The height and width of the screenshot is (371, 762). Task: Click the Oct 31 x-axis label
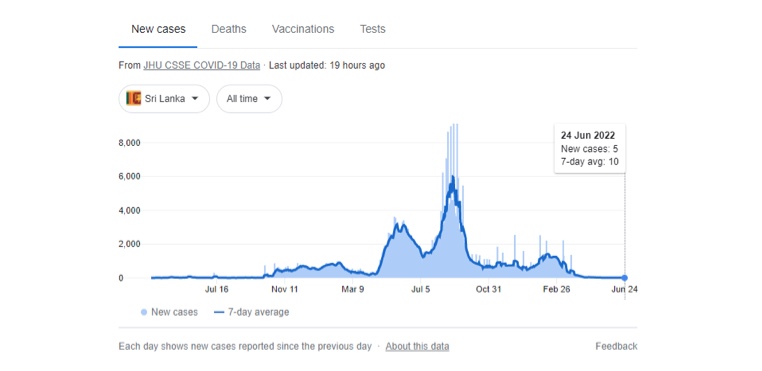pyautogui.click(x=488, y=289)
